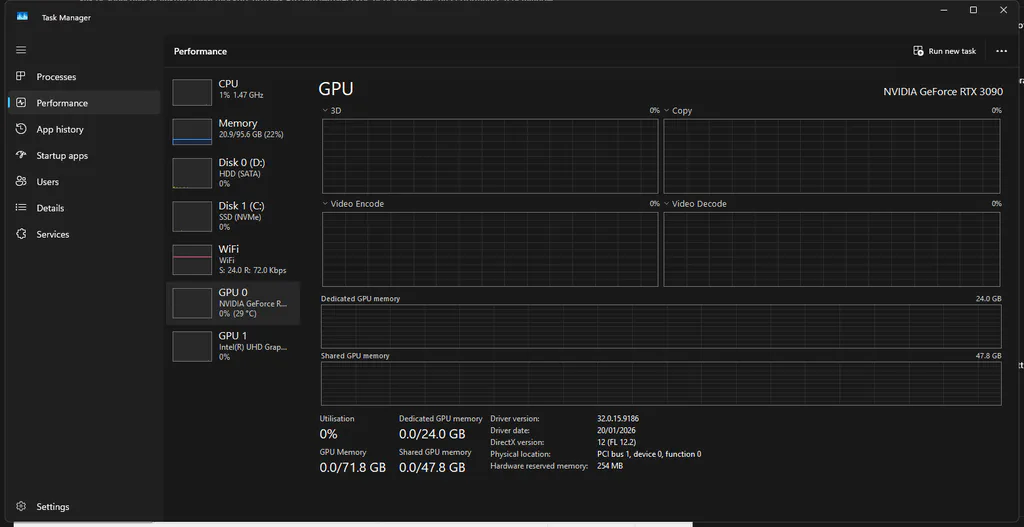The width and height of the screenshot is (1024, 527).
Task: Click the Intel(R) UHD Graphics label
Action: click(253, 347)
